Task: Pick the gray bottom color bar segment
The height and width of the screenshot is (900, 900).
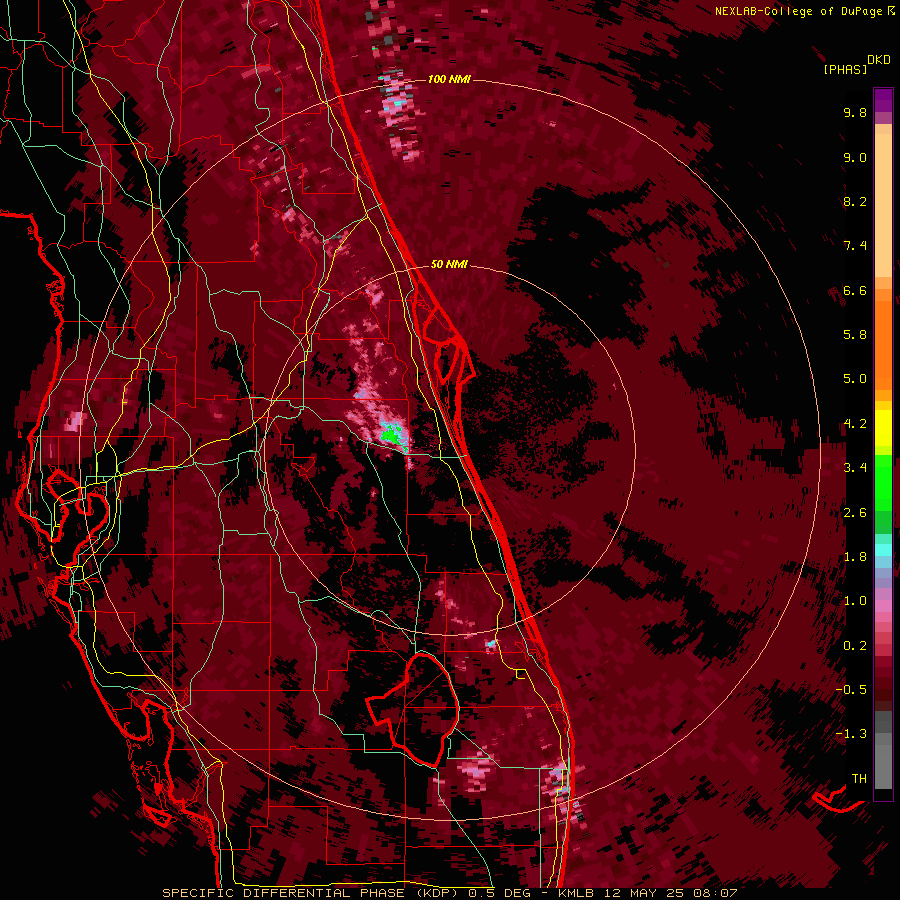Action: pos(883,761)
